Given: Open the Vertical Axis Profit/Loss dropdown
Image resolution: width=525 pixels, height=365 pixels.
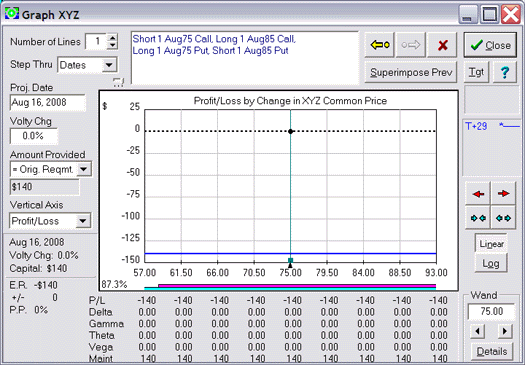Looking at the screenshot, I should [x=83, y=221].
